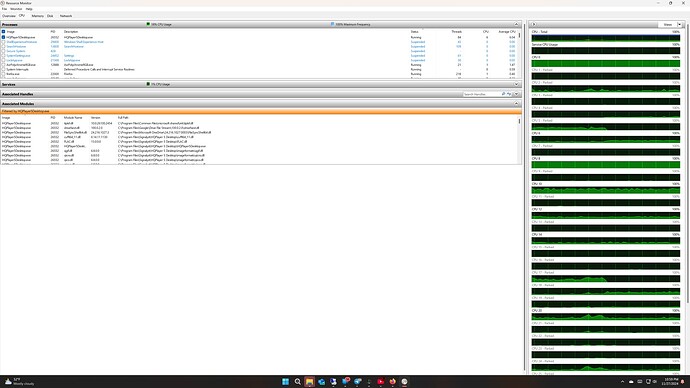This screenshot has width=690, height=388.
Task: Select the Windows Shell Experience Host description
Action: point(84,42)
